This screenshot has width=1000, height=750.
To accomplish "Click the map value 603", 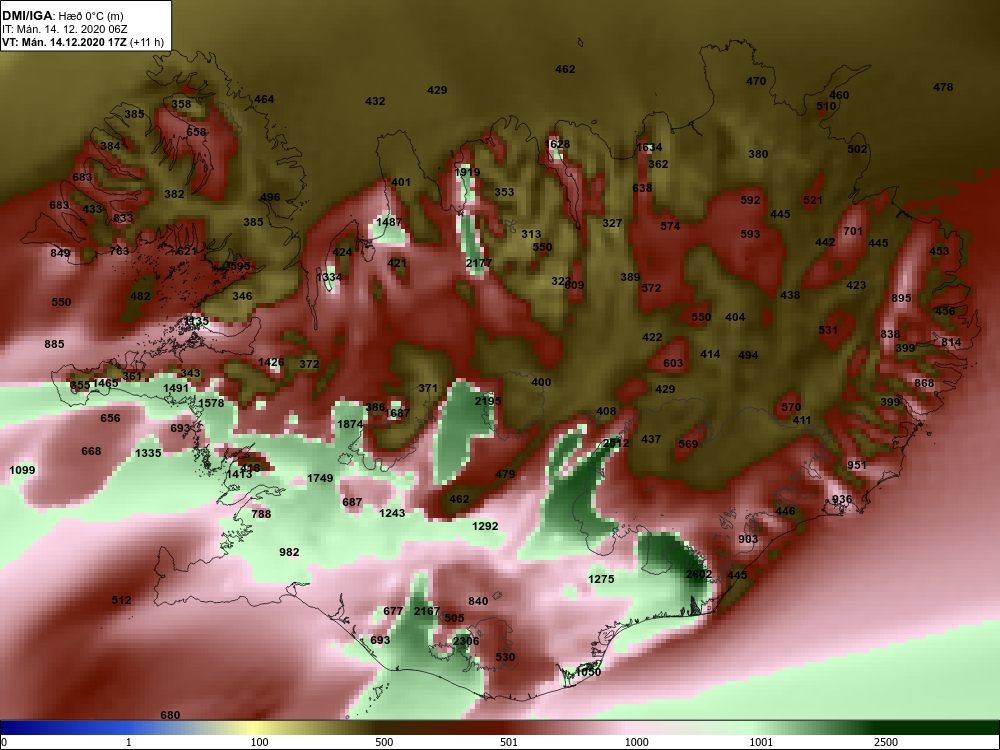I will (x=673, y=364).
